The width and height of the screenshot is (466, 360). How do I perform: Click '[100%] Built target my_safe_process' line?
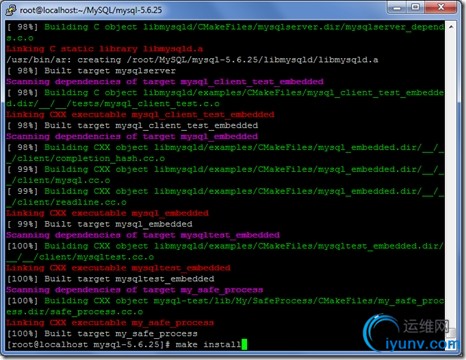102,334
